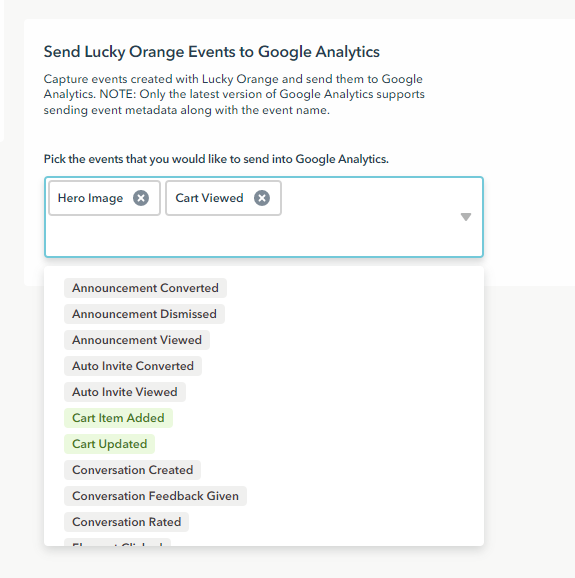The width and height of the screenshot is (575, 578).
Task: Pick the Cart Updated event
Action: pyautogui.click(x=109, y=444)
